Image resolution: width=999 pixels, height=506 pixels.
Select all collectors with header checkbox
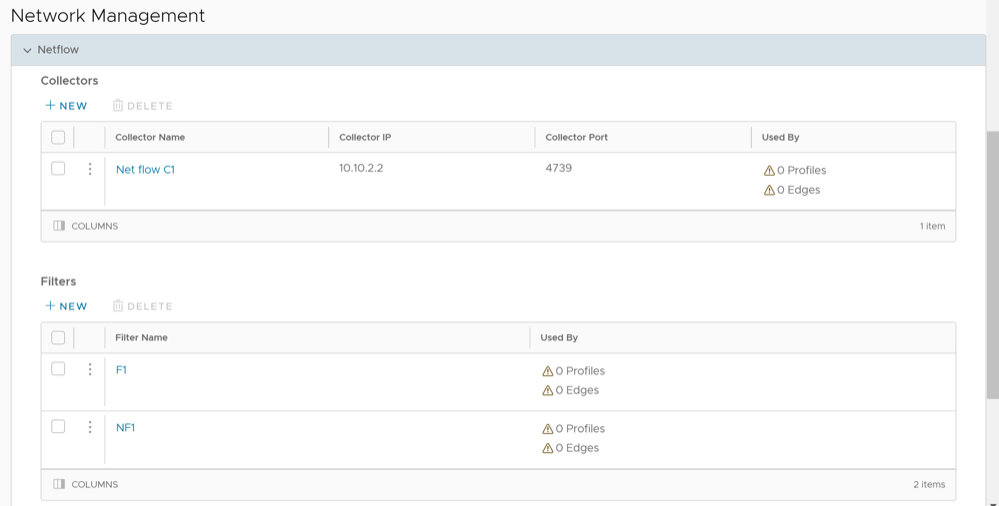point(58,137)
